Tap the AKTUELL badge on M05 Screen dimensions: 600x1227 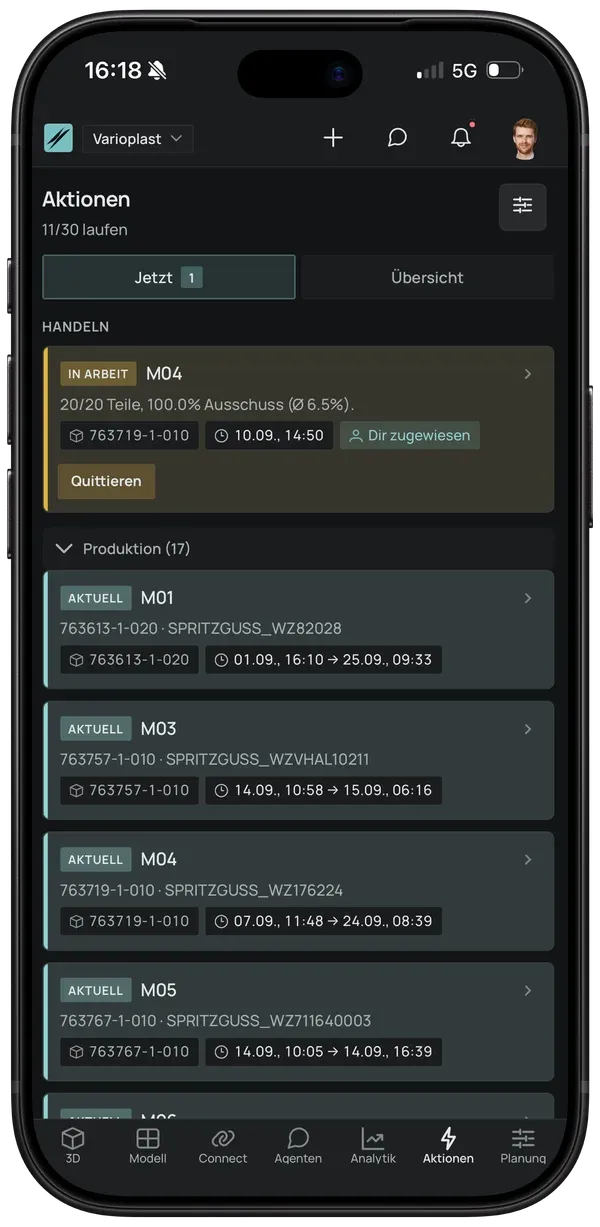click(x=95, y=990)
